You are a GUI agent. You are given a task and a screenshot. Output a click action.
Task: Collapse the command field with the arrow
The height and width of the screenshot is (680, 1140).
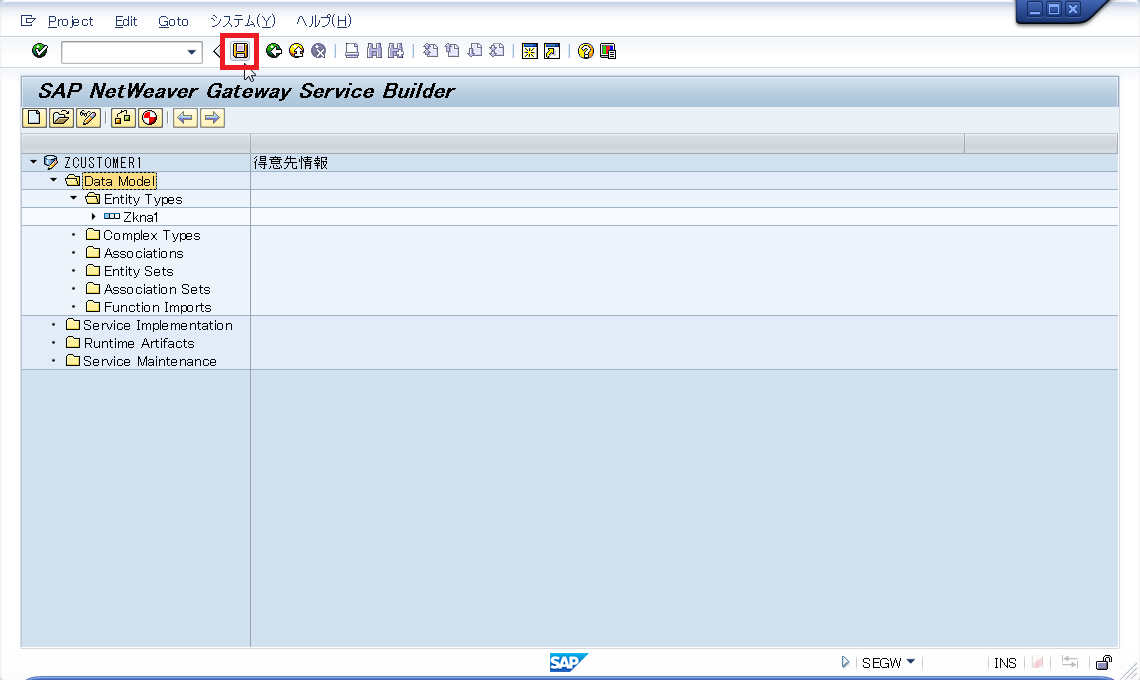pyautogui.click(x=216, y=51)
